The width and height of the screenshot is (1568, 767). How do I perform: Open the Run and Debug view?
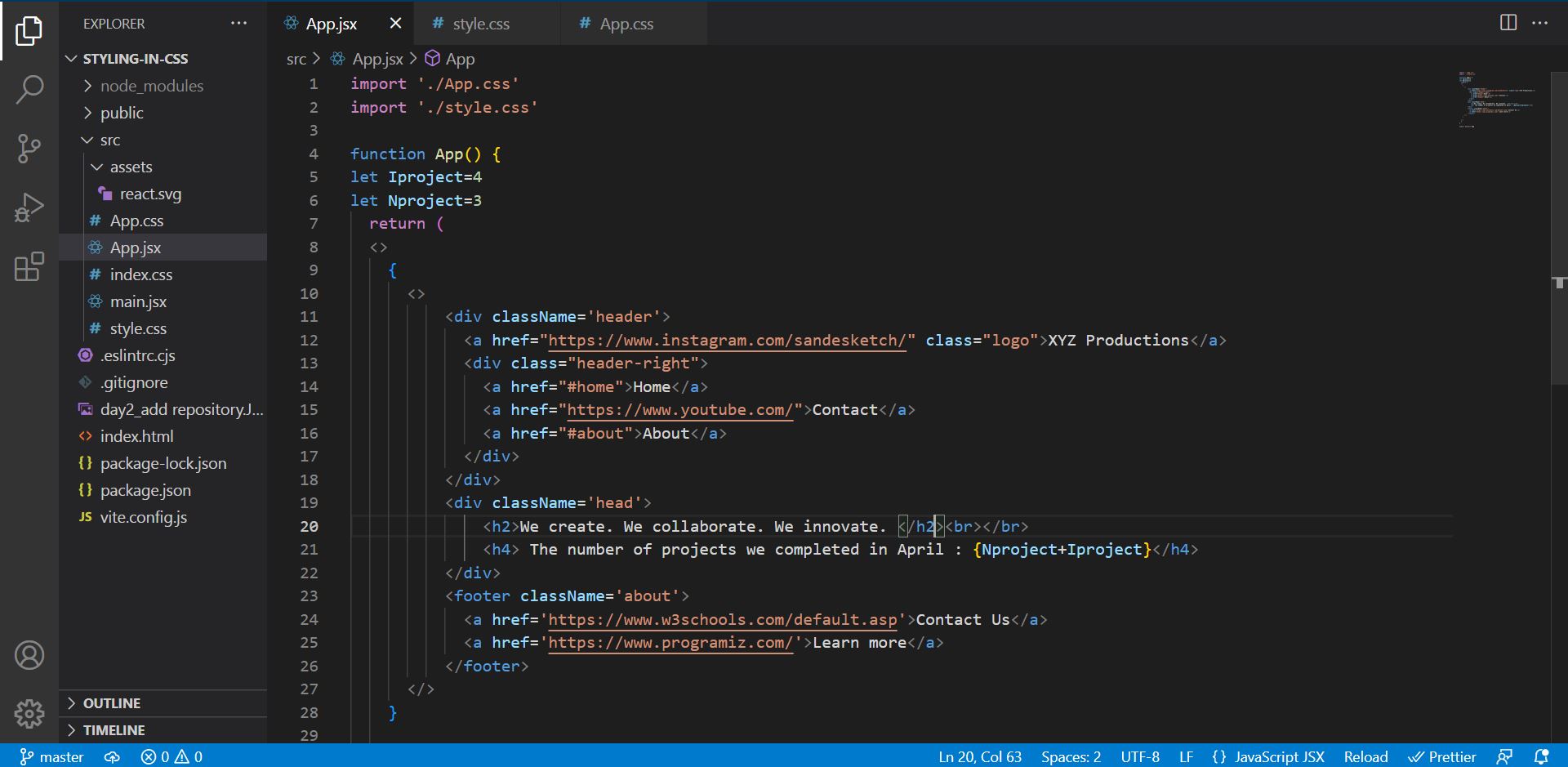[29, 207]
